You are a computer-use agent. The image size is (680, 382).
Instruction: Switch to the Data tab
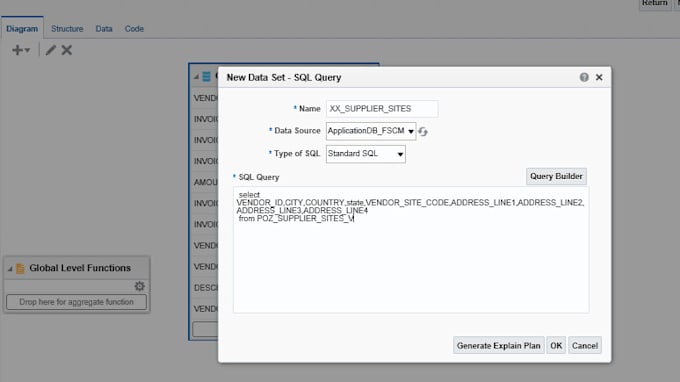click(x=104, y=29)
